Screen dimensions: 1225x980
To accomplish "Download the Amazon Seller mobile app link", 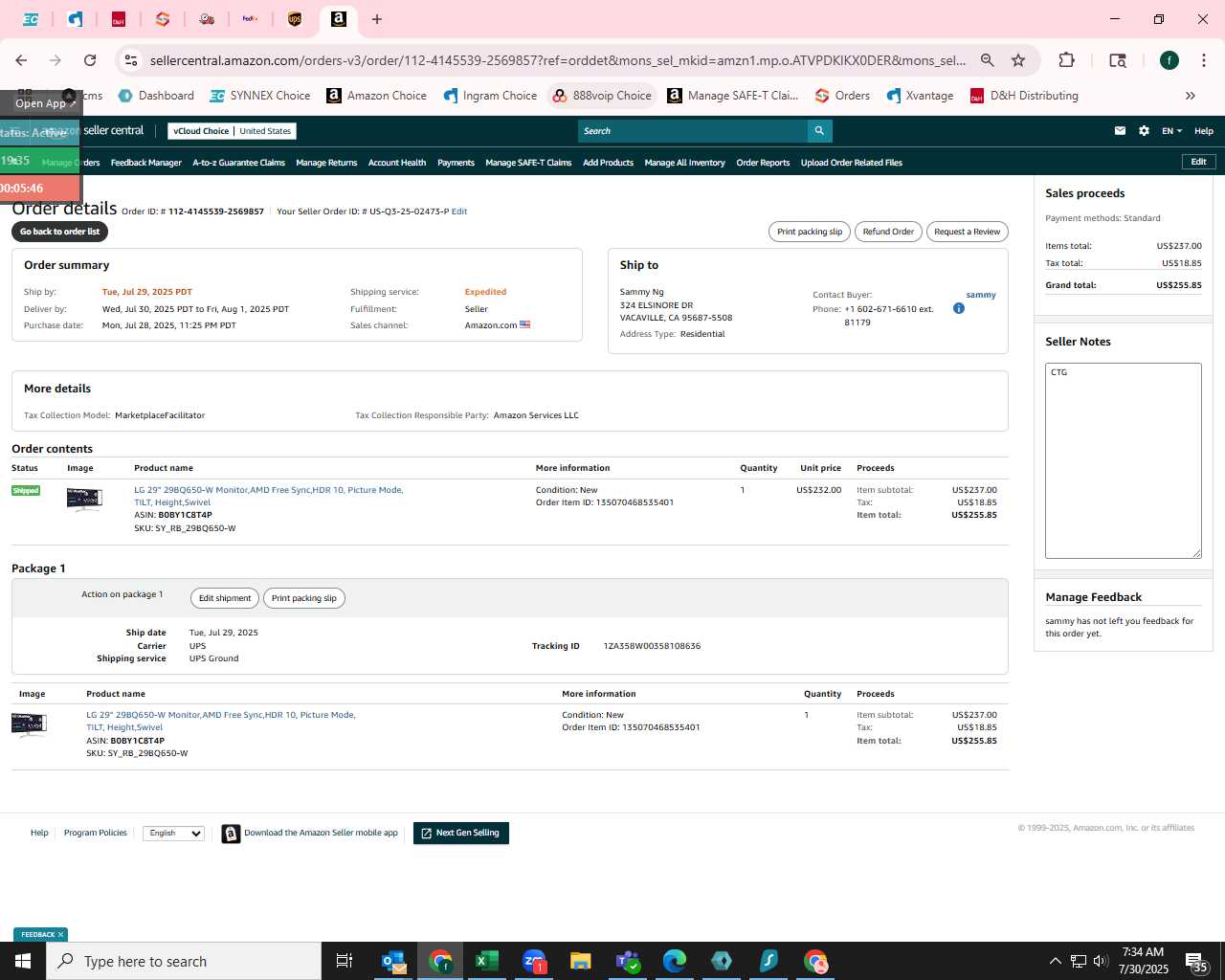I will click(x=321, y=834).
